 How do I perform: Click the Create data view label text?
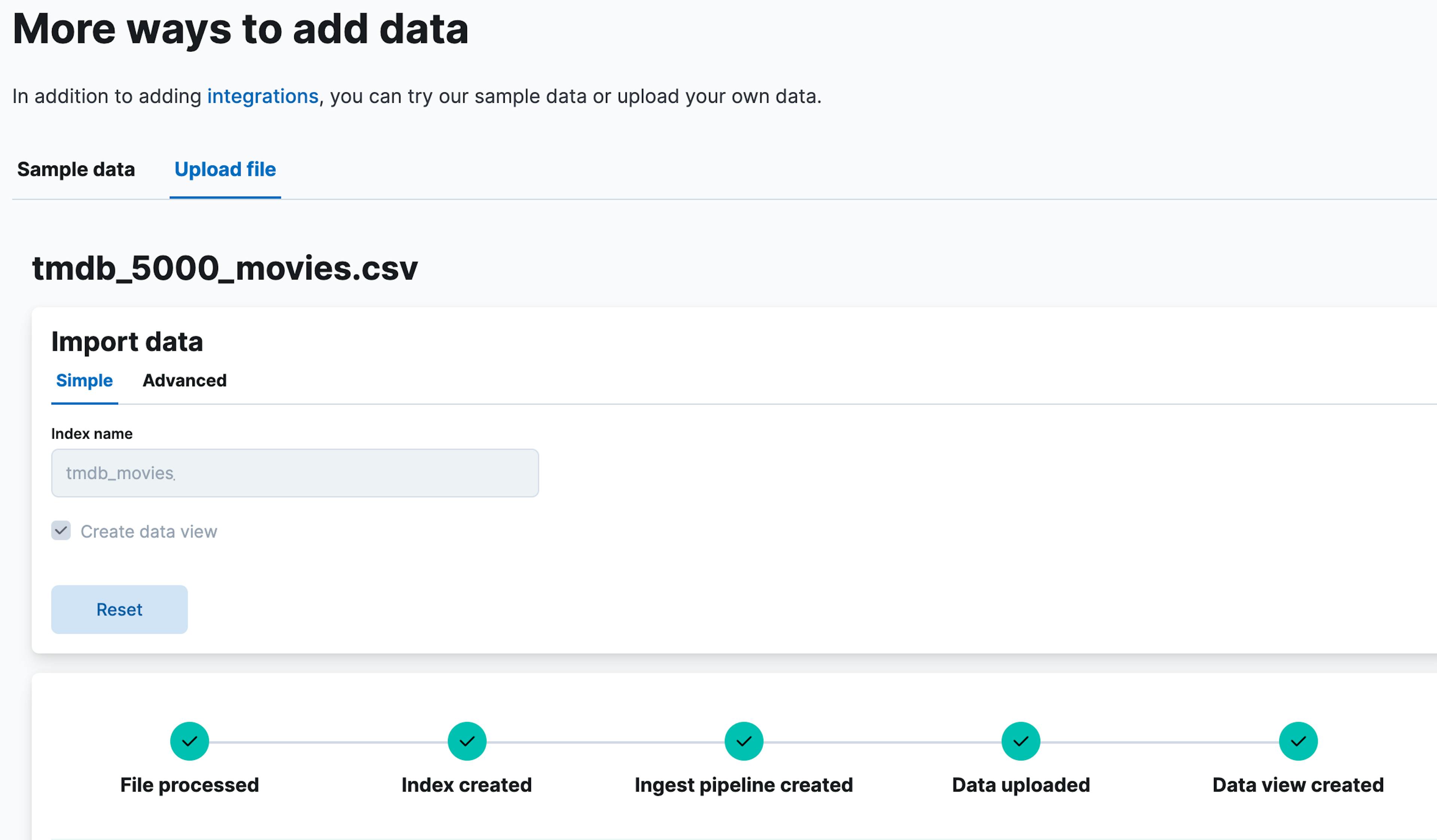click(x=149, y=531)
